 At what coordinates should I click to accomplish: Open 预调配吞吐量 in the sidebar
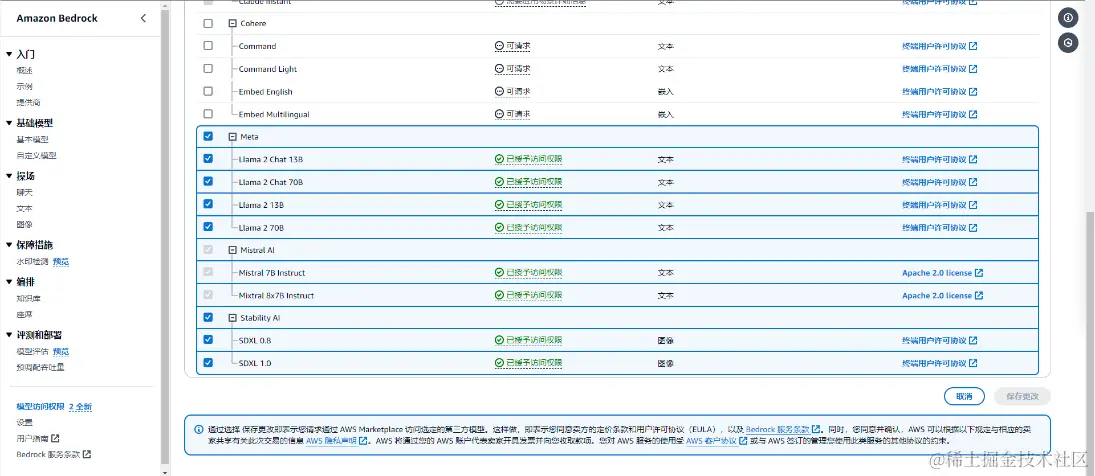pos(40,367)
